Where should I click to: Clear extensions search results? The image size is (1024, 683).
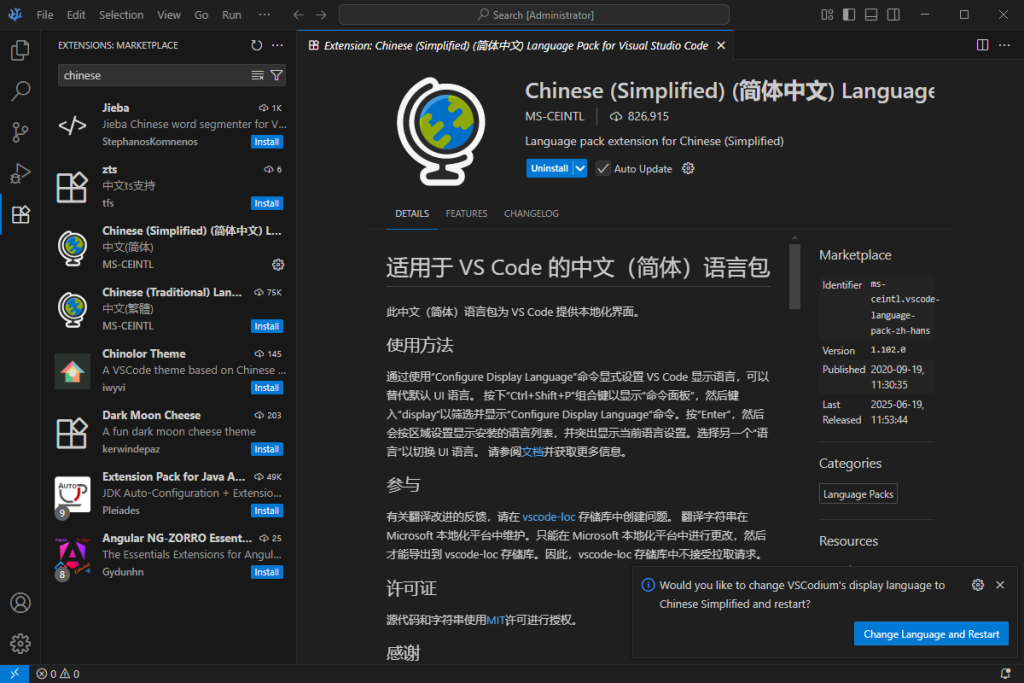coord(258,76)
